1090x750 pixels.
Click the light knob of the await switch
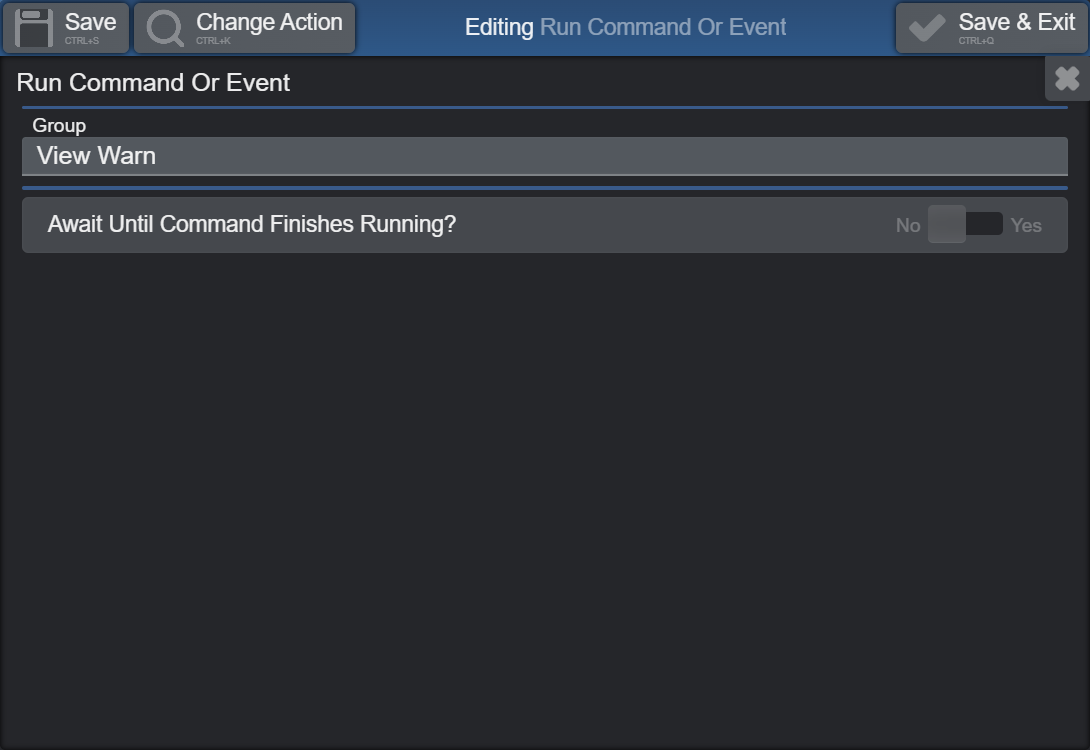point(947,225)
